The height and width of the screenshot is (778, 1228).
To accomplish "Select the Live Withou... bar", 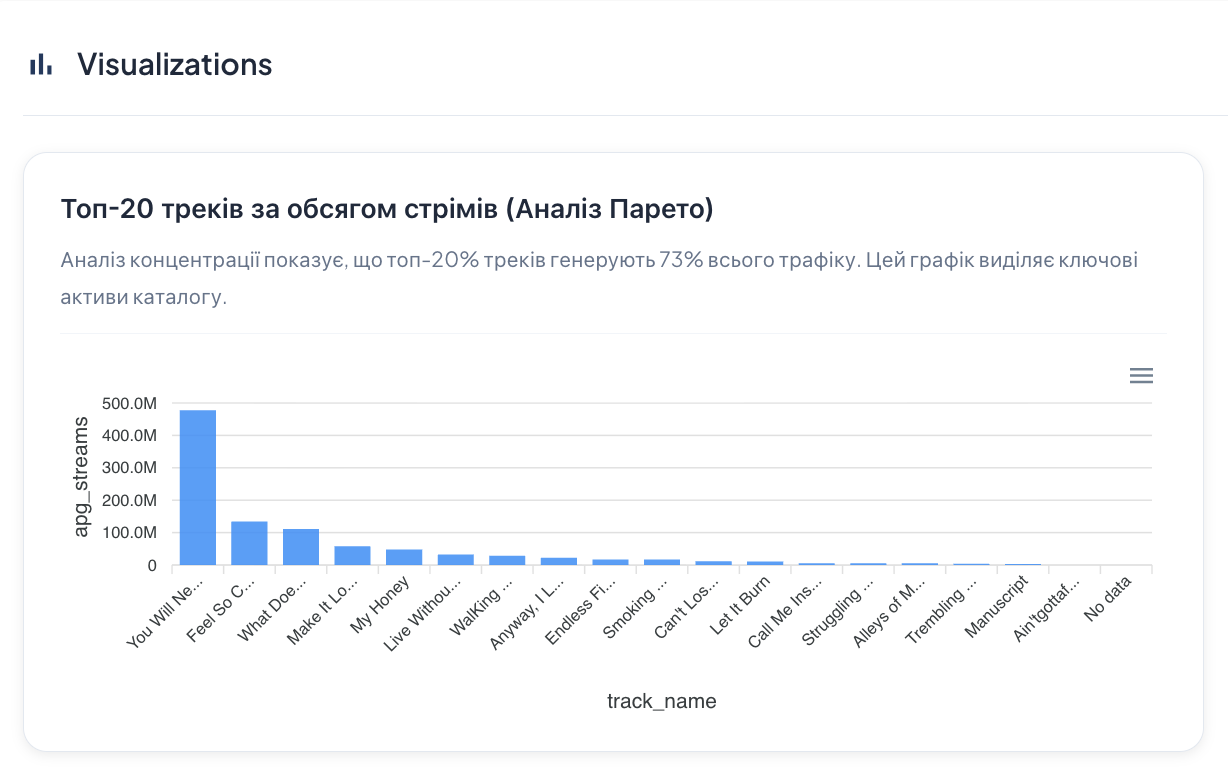I will coord(456,560).
